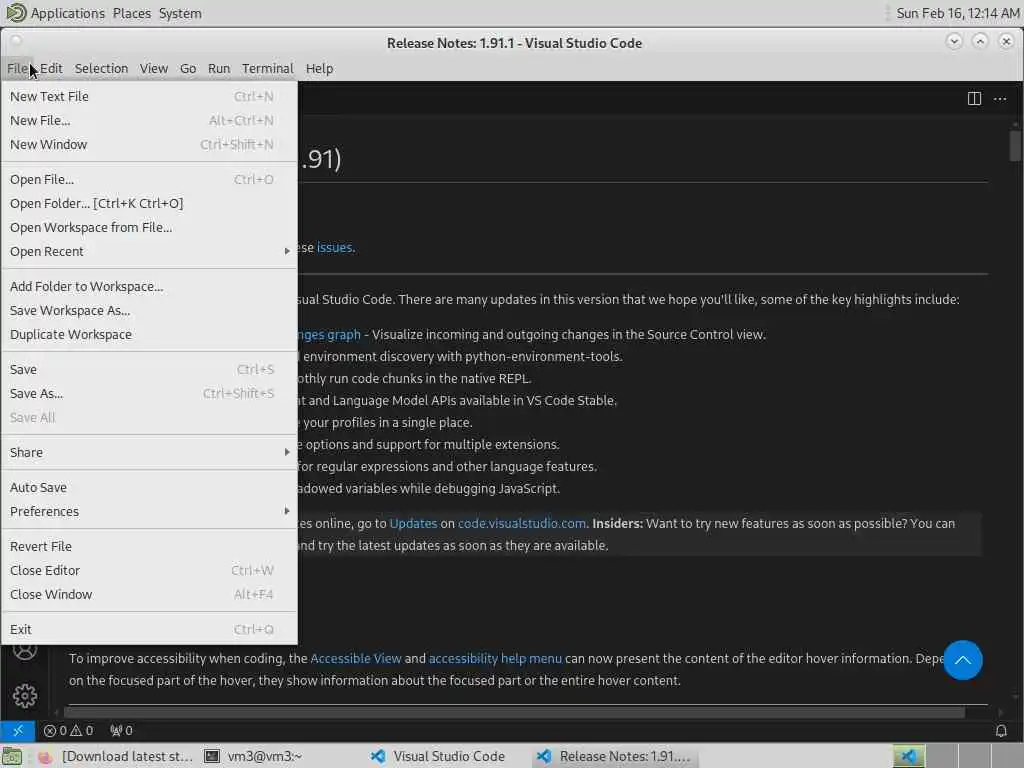Open the View menu
The width and height of the screenshot is (1024, 768).
coord(153,69)
